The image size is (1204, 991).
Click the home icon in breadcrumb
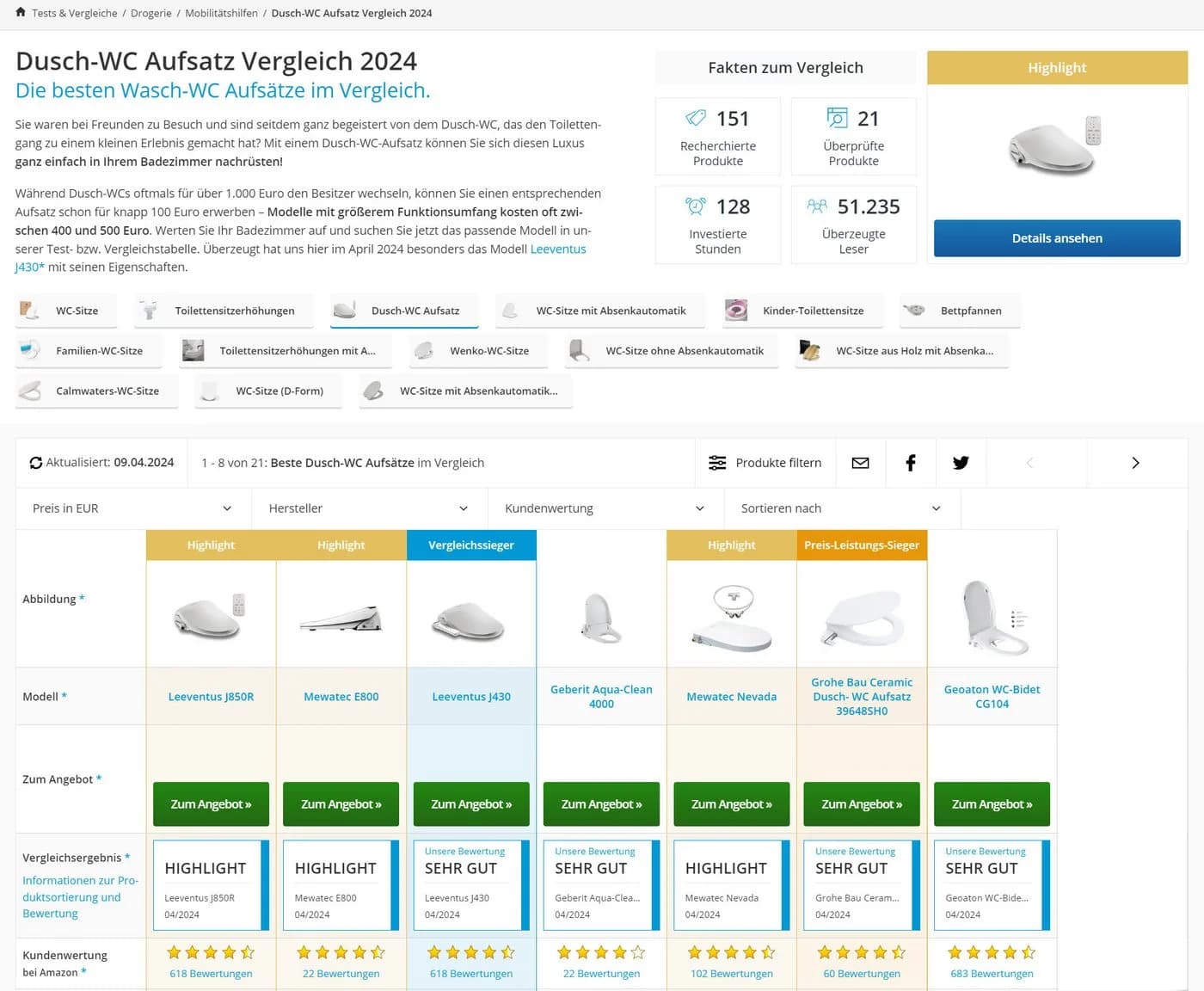(21, 12)
